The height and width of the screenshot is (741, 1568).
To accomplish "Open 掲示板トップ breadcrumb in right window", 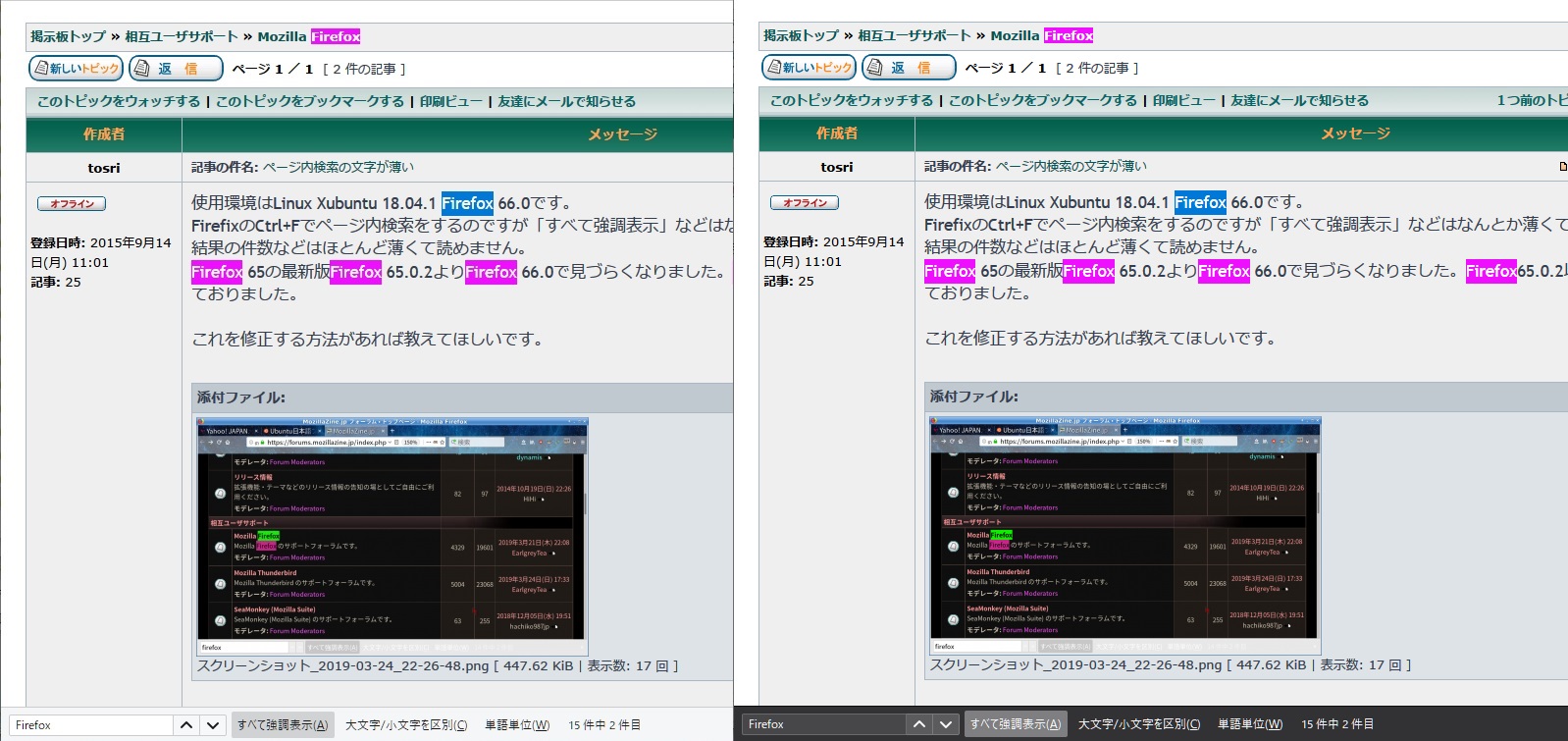I will [801, 35].
